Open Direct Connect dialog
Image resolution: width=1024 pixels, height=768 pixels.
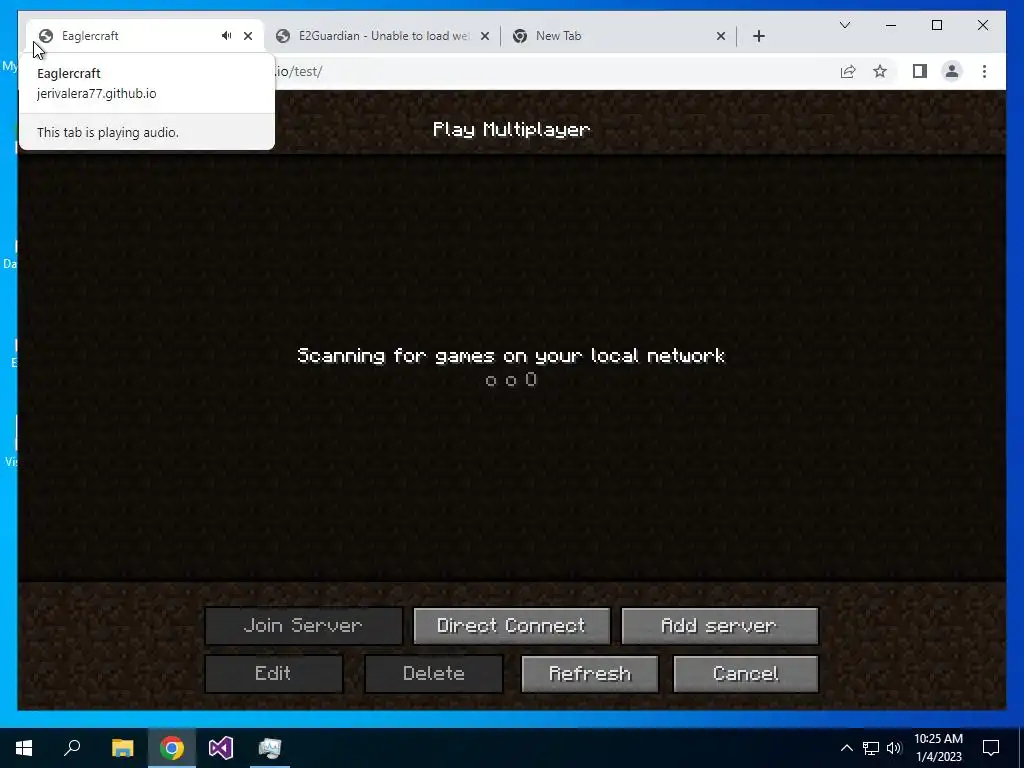pos(511,626)
